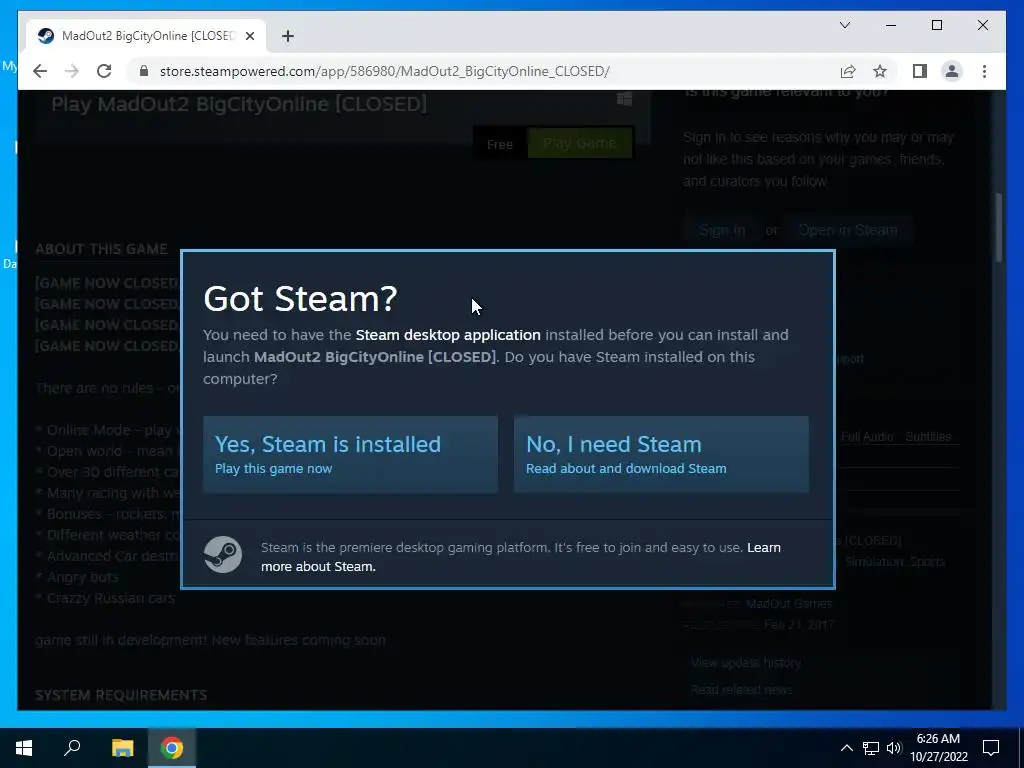The height and width of the screenshot is (768, 1024).
Task: Click the Steam logo in dialog footer
Action: [223, 554]
